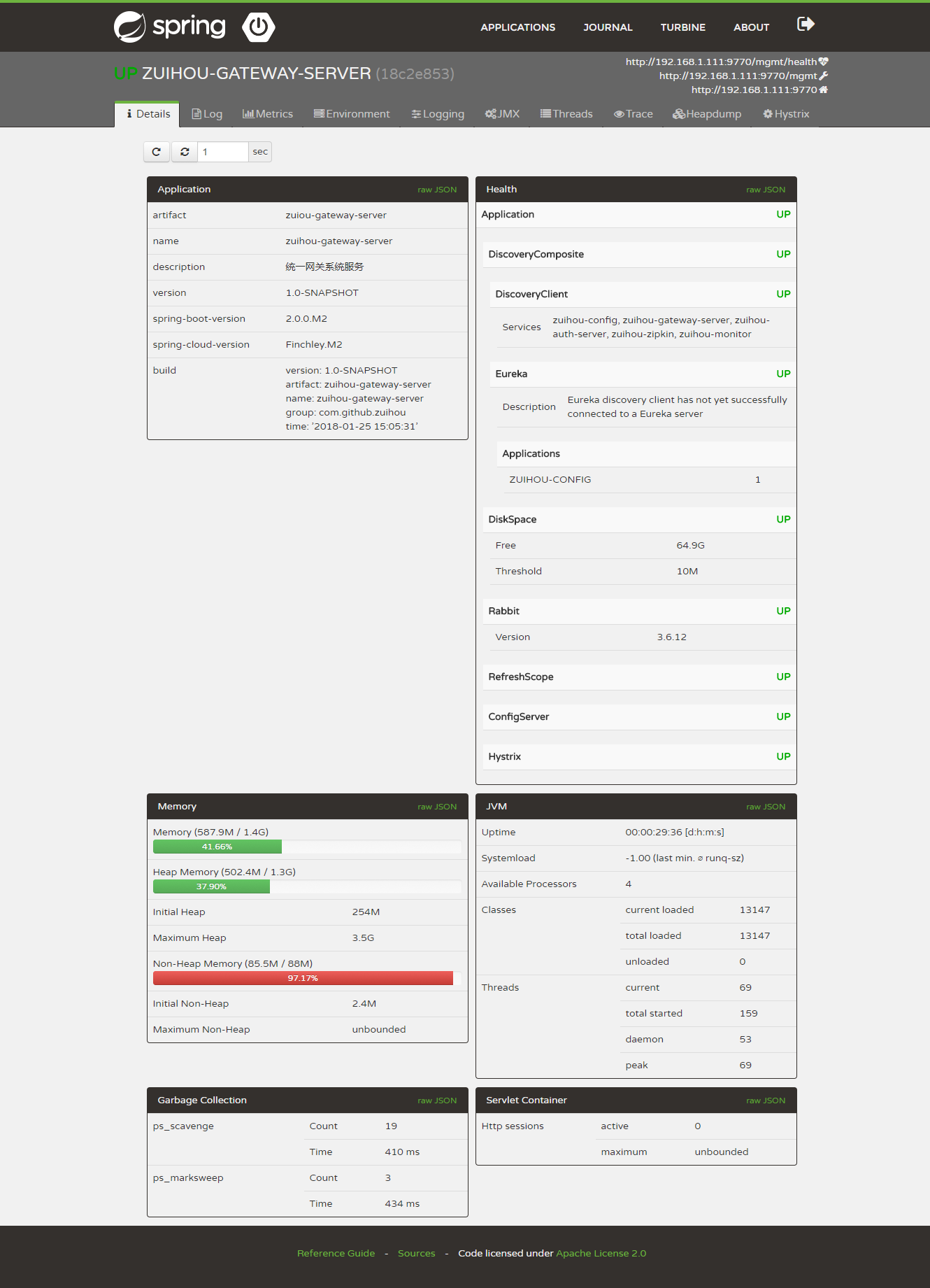Open raw JSON for Garbage Collection panel

(x=437, y=1101)
